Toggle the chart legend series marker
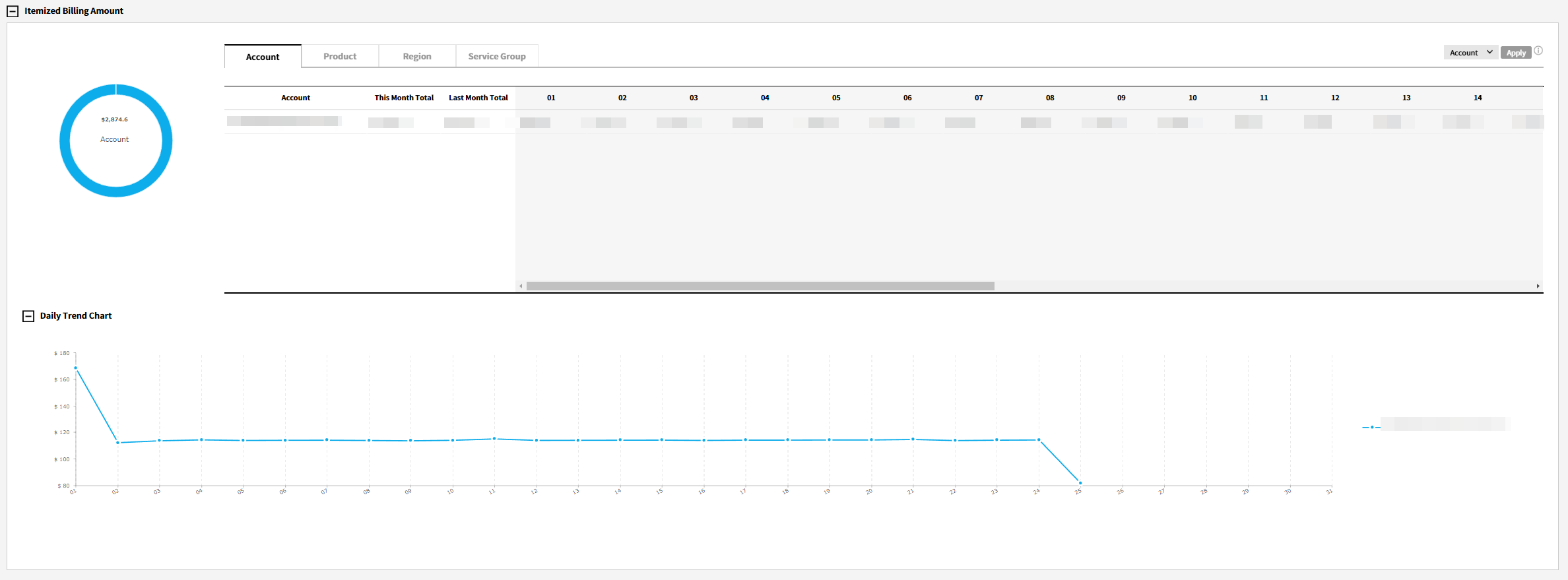Viewport: 1568px width, 580px height. [1371, 428]
